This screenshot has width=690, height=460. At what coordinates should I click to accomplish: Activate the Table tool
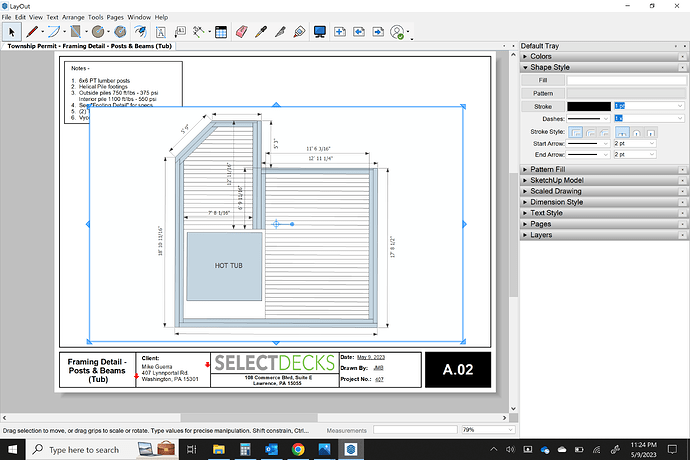tap(220, 32)
